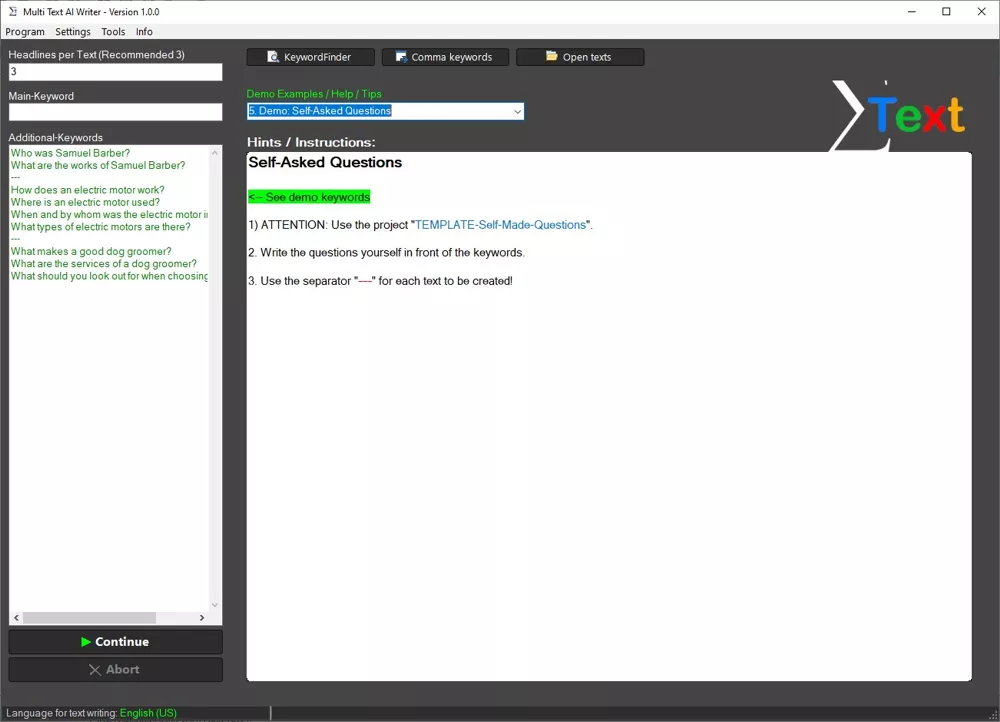Minimize the Multi Text AI Writer window
Screen dimensions: 1000x722
tap(912, 11)
